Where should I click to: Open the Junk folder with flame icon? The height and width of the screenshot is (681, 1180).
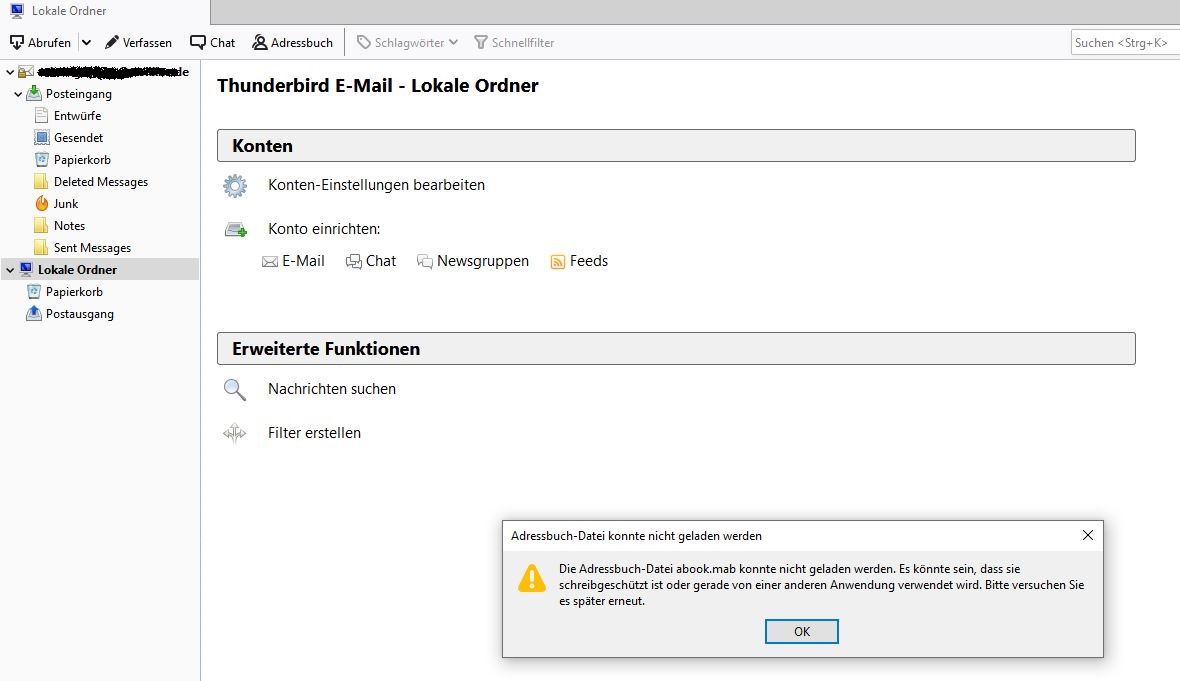coord(65,204)
